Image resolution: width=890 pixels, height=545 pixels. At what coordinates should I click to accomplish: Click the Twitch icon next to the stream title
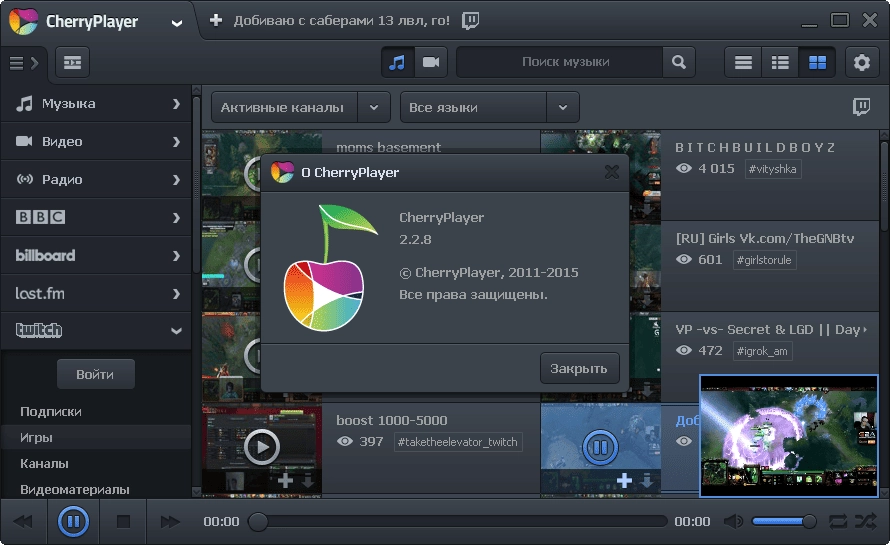tap(470, 20)
